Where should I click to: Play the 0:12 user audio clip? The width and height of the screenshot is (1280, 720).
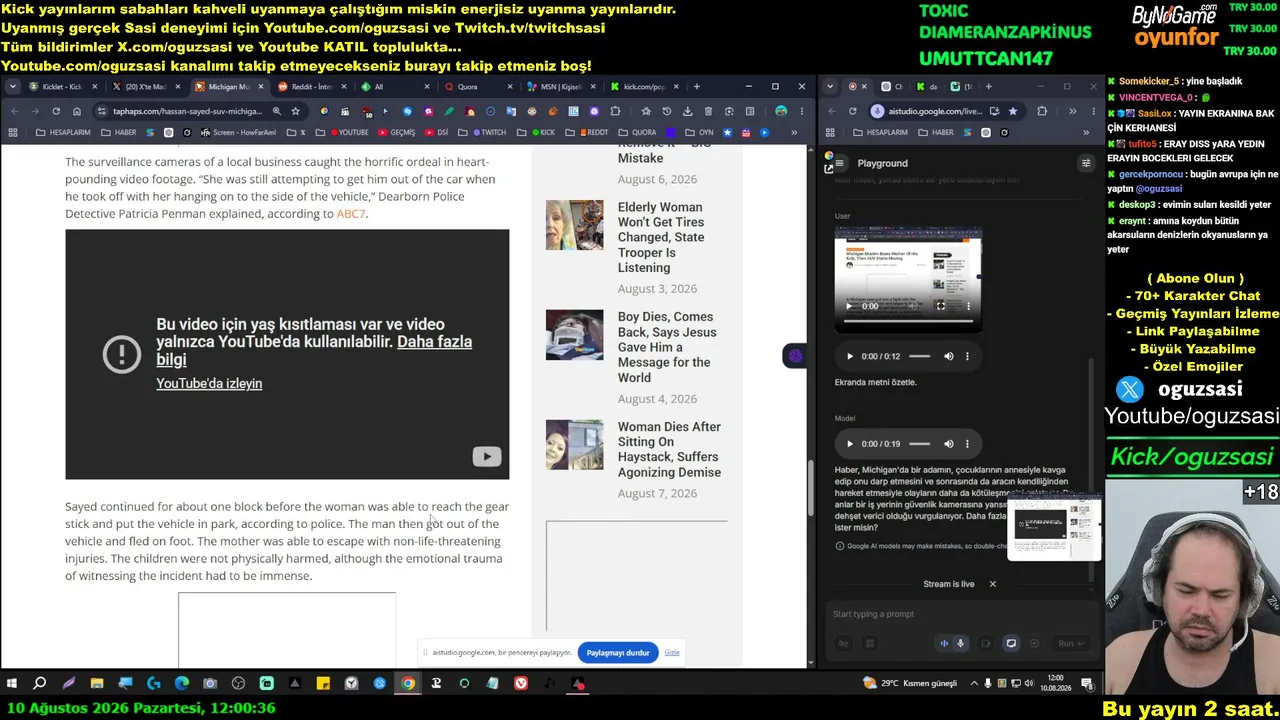850,356
